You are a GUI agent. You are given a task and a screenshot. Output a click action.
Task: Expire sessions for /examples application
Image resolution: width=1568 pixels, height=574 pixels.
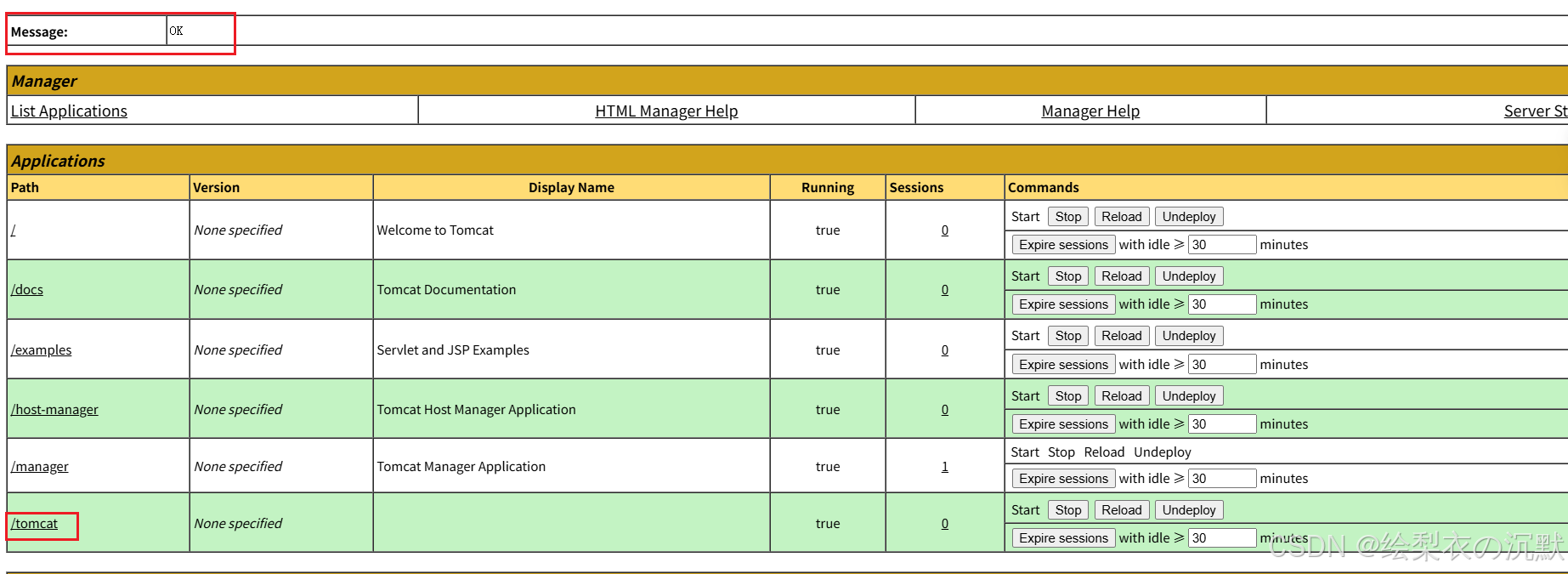coord(1063,365)
